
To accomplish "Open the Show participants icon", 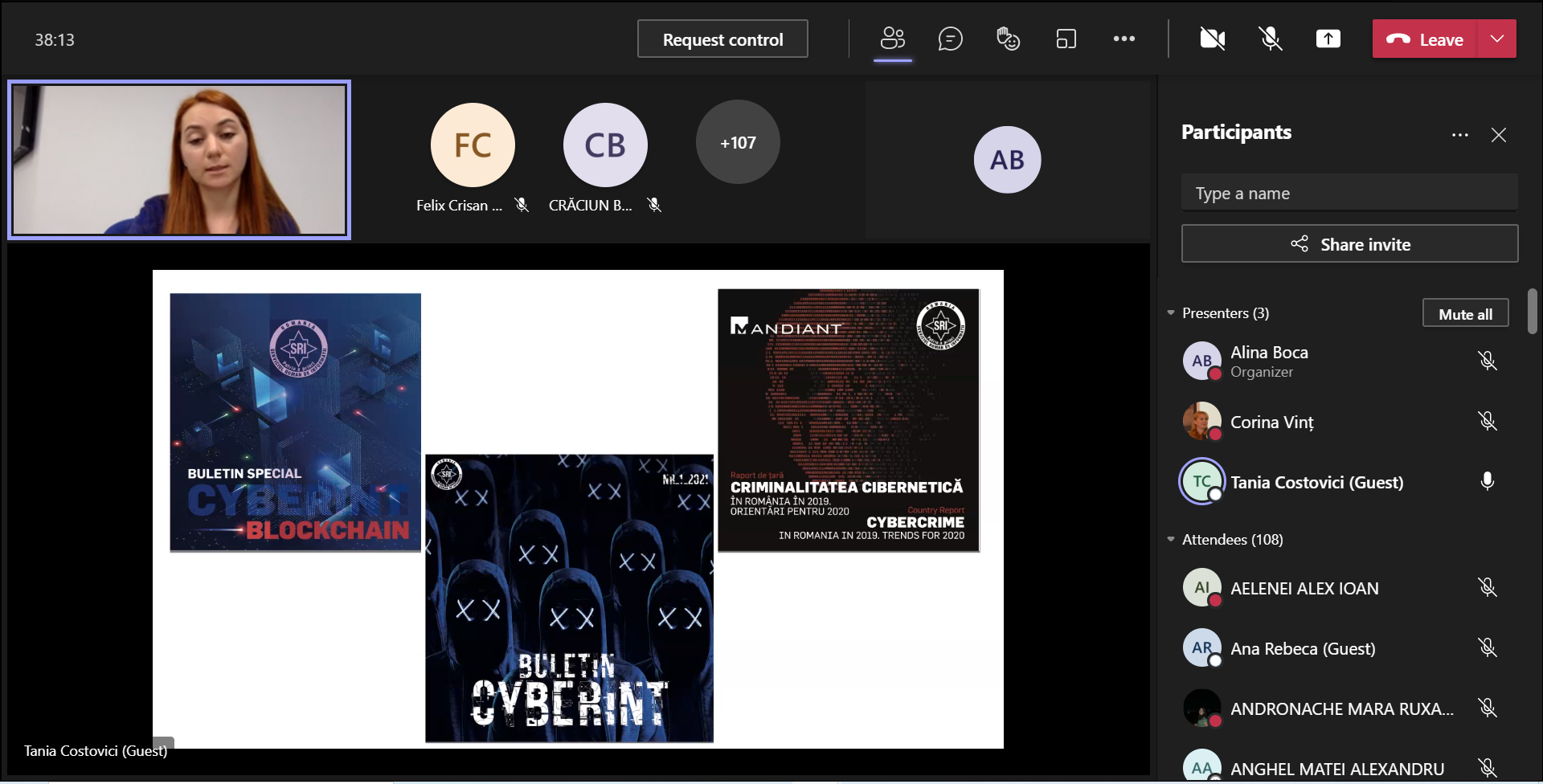I will (x=892, y=39).
